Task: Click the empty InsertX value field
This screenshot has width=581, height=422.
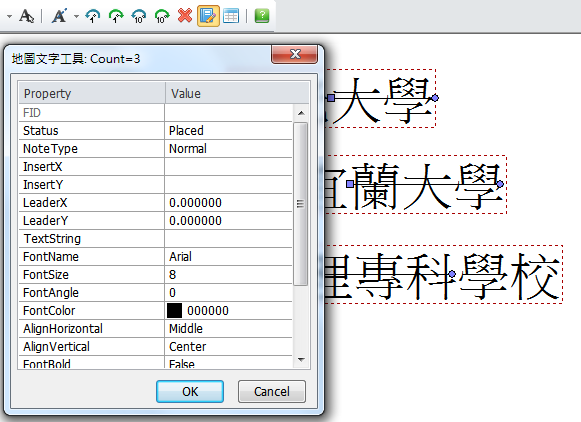Action: (x=228, y=167)
